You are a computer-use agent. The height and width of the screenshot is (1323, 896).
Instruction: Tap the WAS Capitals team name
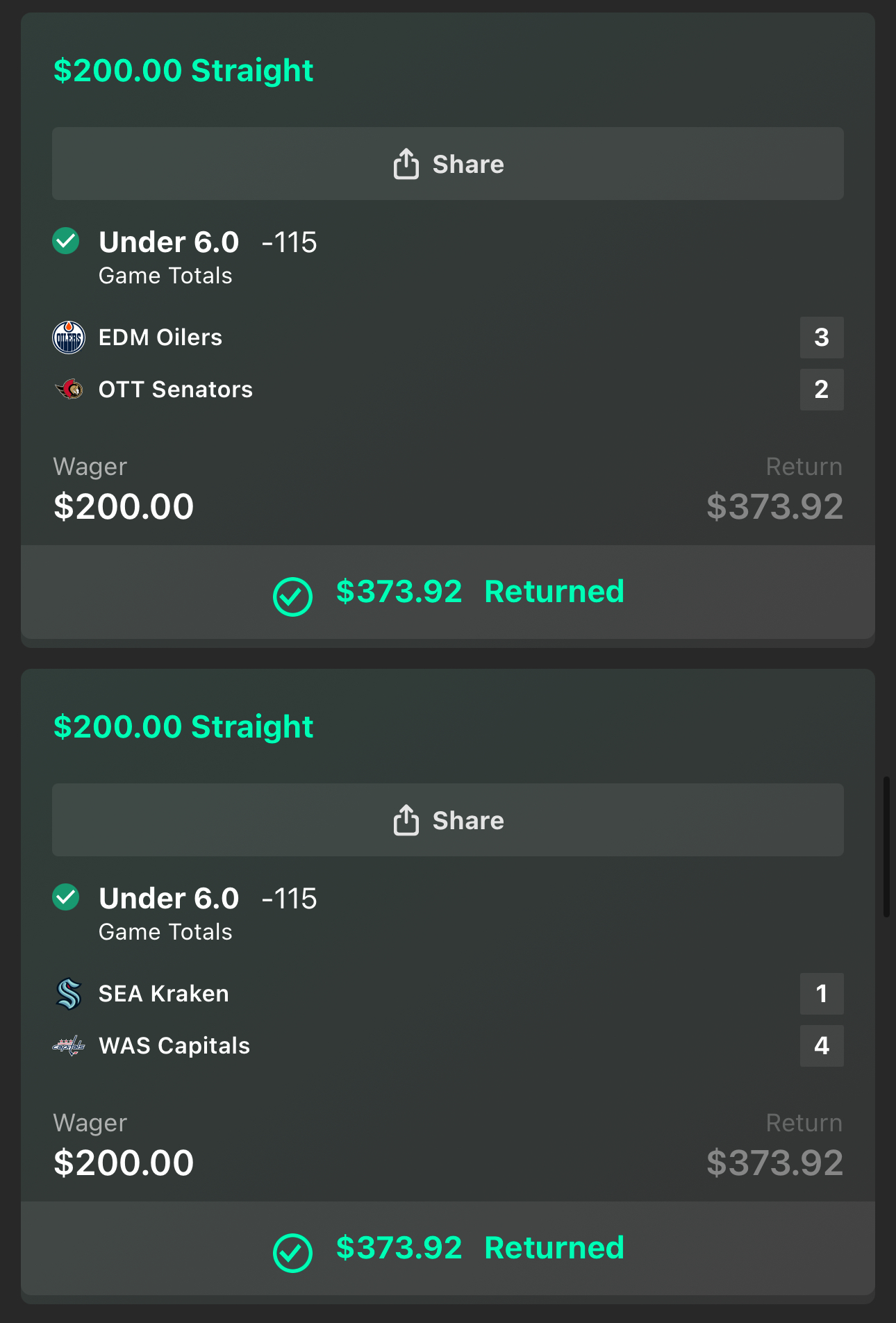coord(174,1046)
